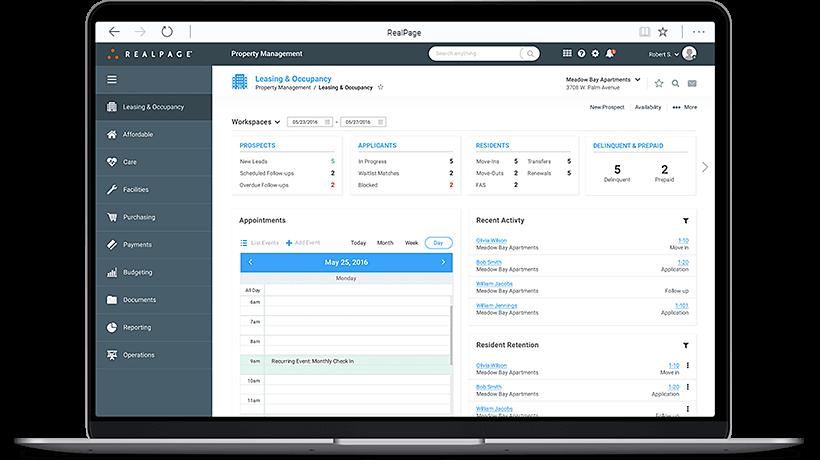Go to previous day in calendar
Image resolution: width=820 pixels, height=460 pixels.
[250, 262]
